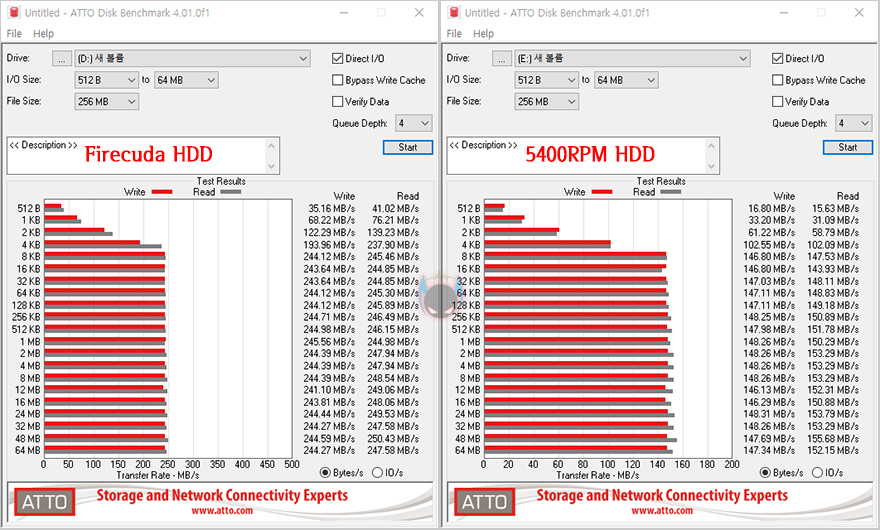Click red Write legend swatch in left chart

tap(162, 192)
